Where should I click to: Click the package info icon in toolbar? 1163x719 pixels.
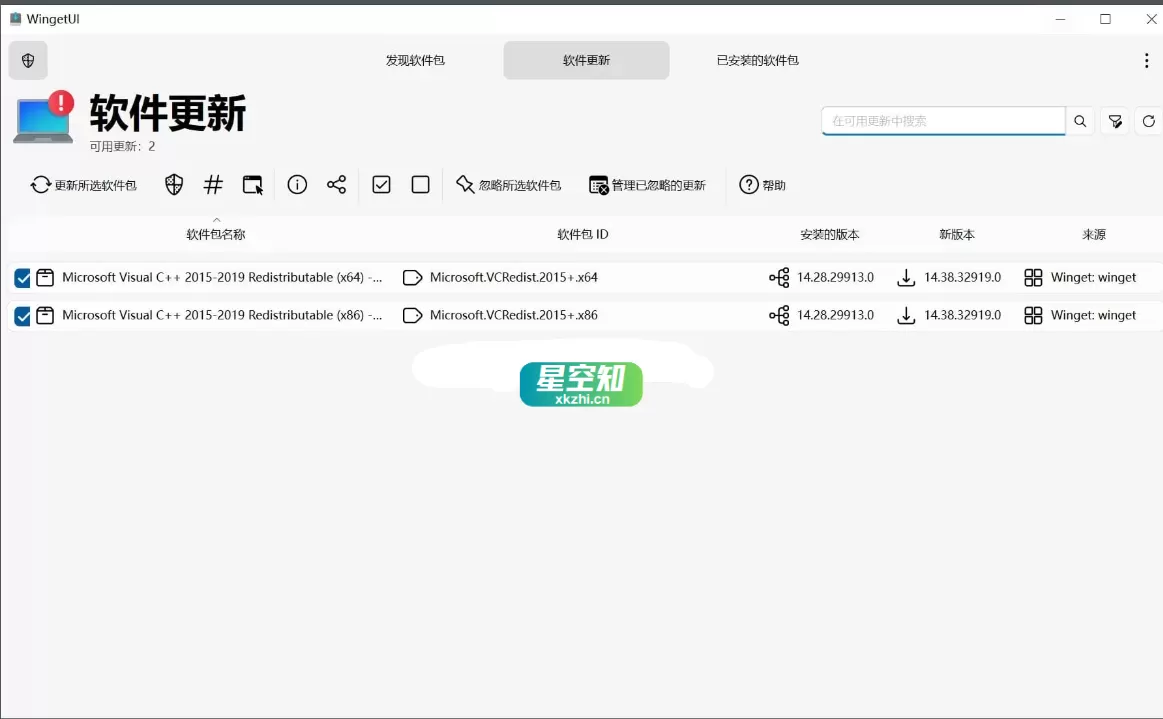tap(297, 184)
